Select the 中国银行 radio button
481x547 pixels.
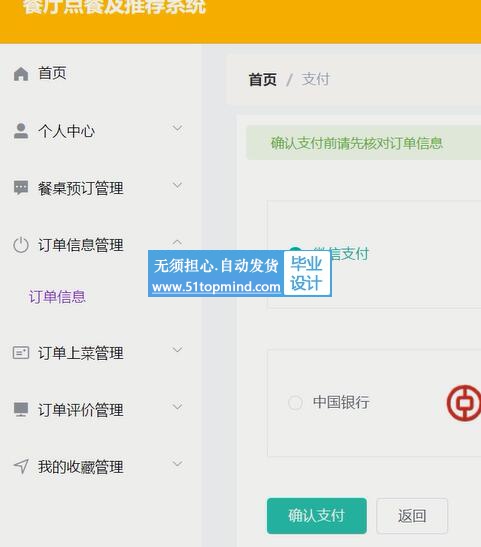[x=295, y=403]
